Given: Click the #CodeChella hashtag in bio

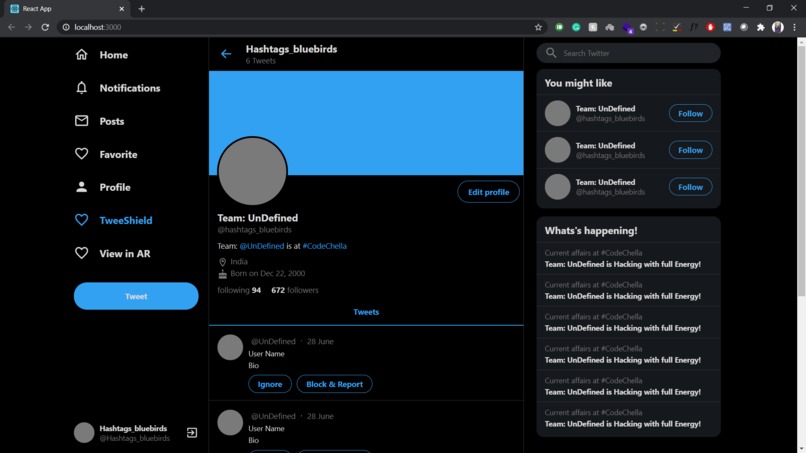Looking at the screenshot, I should pos(324,246).
